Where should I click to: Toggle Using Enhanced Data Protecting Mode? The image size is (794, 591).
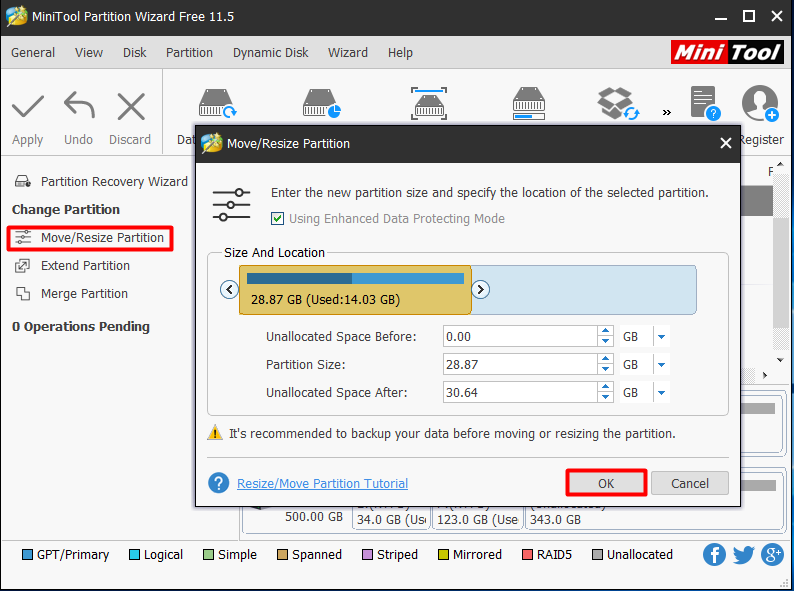point(277,219)
